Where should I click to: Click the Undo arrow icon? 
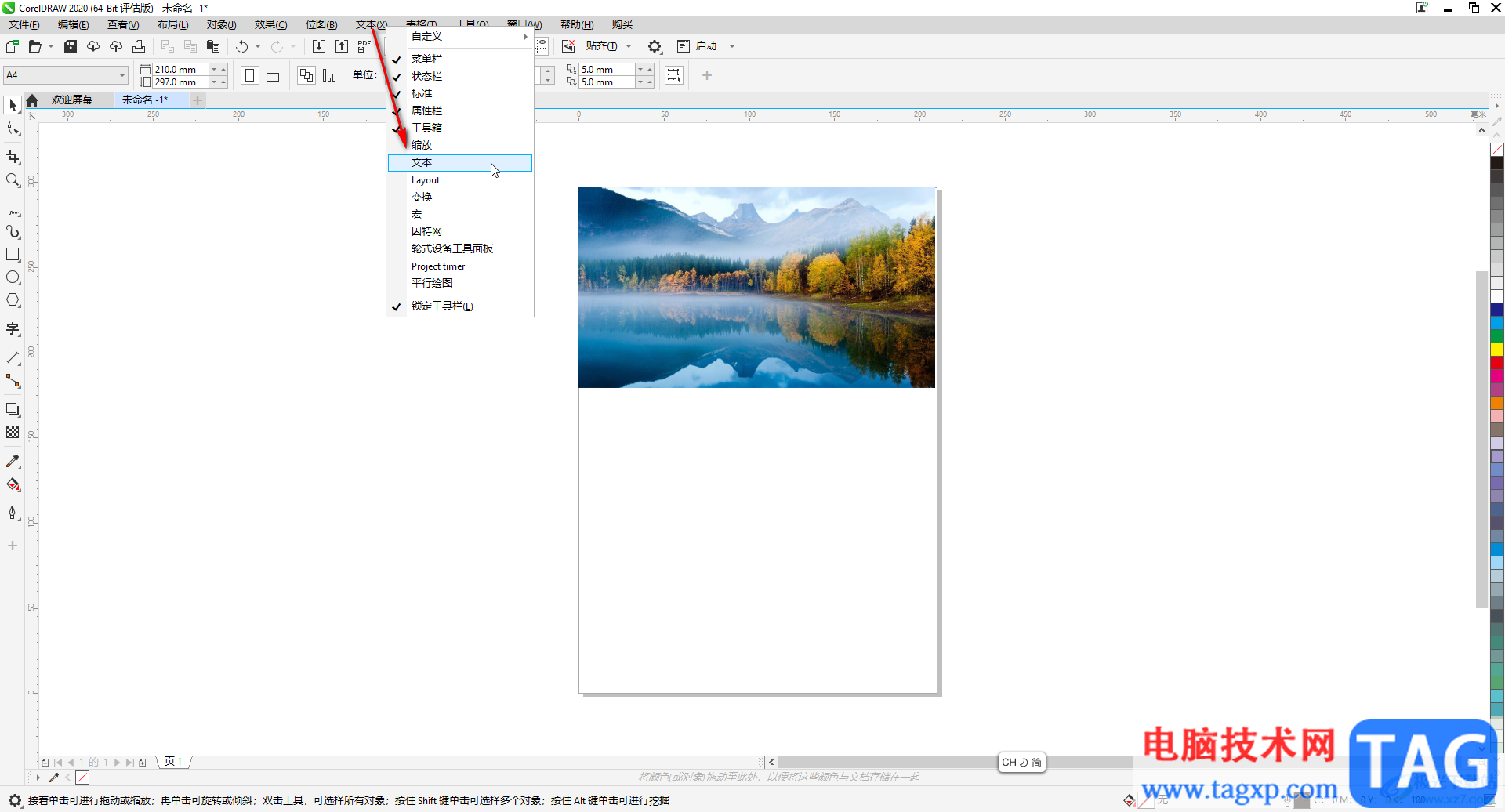(242, 46)
